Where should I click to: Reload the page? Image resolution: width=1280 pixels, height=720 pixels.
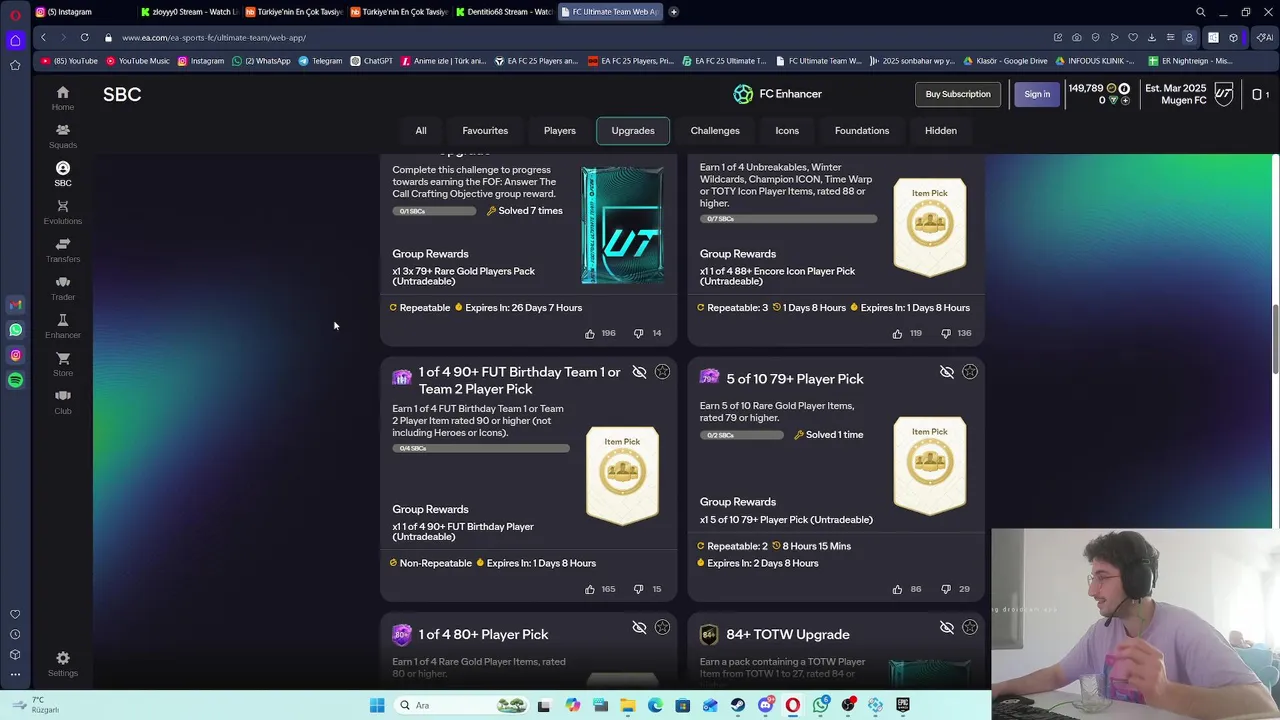84,37
